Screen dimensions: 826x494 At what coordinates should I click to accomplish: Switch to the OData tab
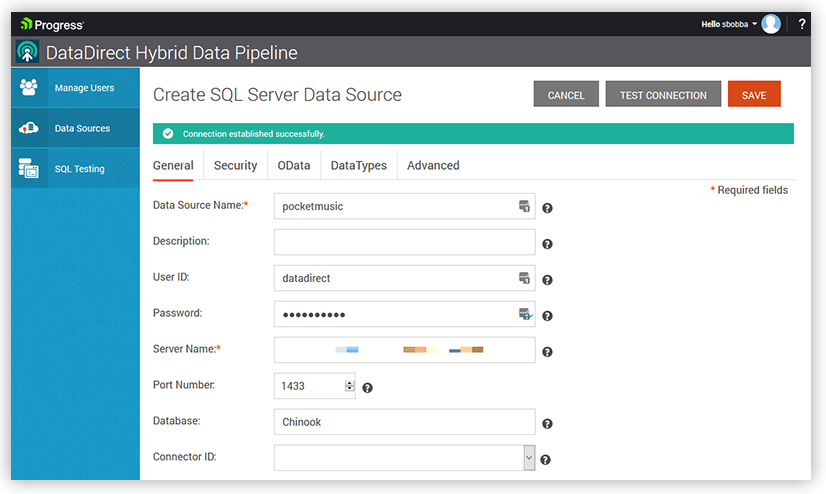[294, 165]
